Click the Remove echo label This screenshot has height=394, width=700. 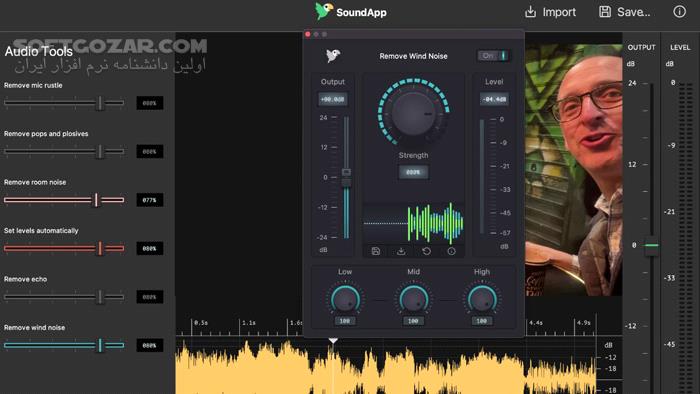pyautogui.click(x=25, y=279)
